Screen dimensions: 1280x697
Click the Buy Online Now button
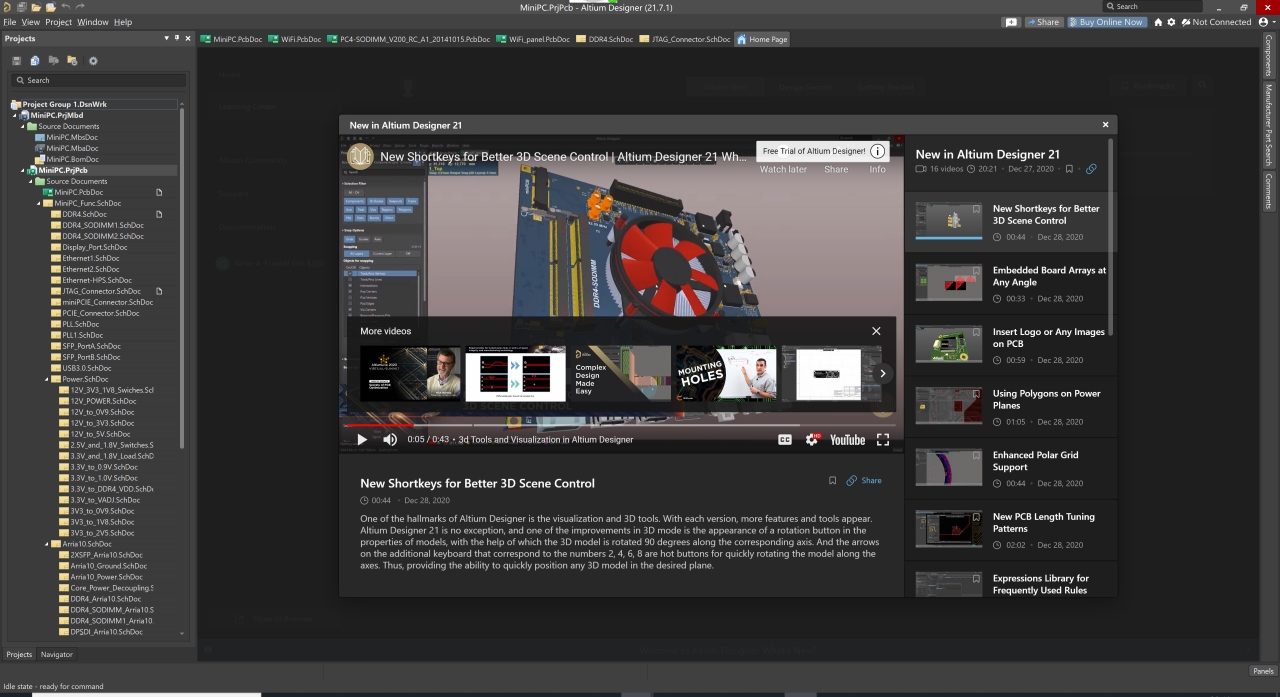pos(1107,21)
